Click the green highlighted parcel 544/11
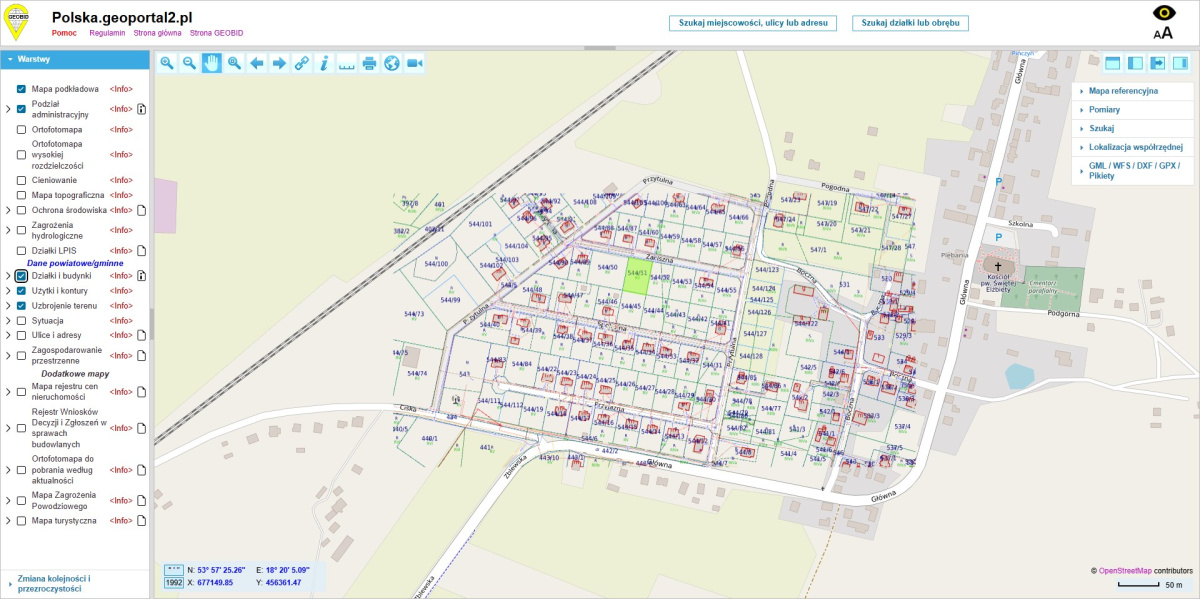This screenshot has width=1200, height=599. pos(635,276)
